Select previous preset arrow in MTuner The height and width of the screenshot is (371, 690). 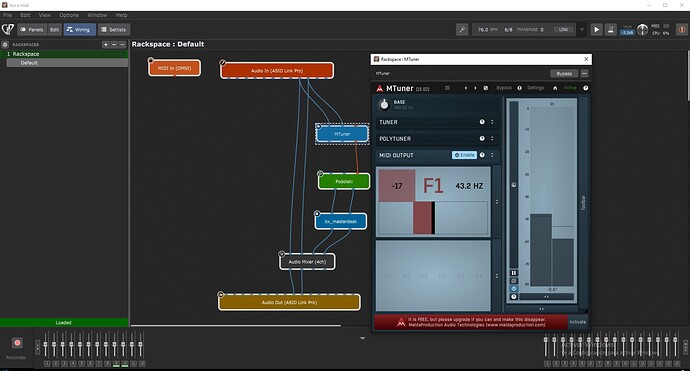click(466, 88)
